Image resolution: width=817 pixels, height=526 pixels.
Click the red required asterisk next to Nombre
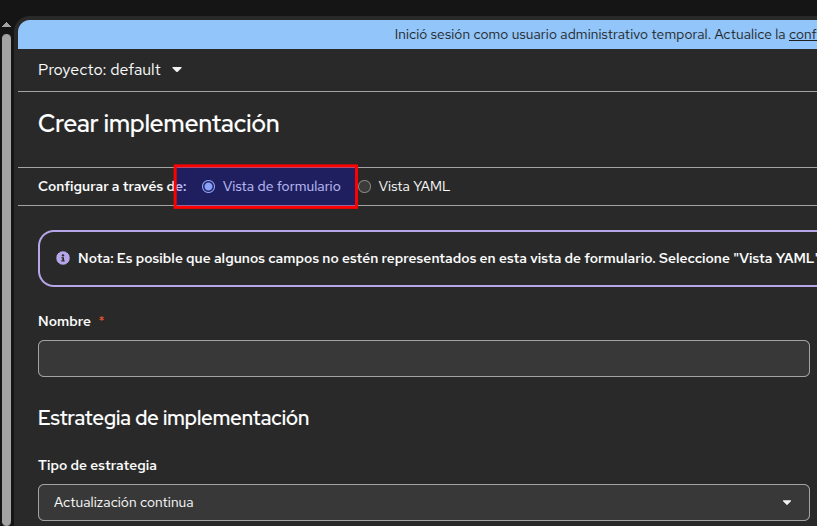click(x=101, y=321)
